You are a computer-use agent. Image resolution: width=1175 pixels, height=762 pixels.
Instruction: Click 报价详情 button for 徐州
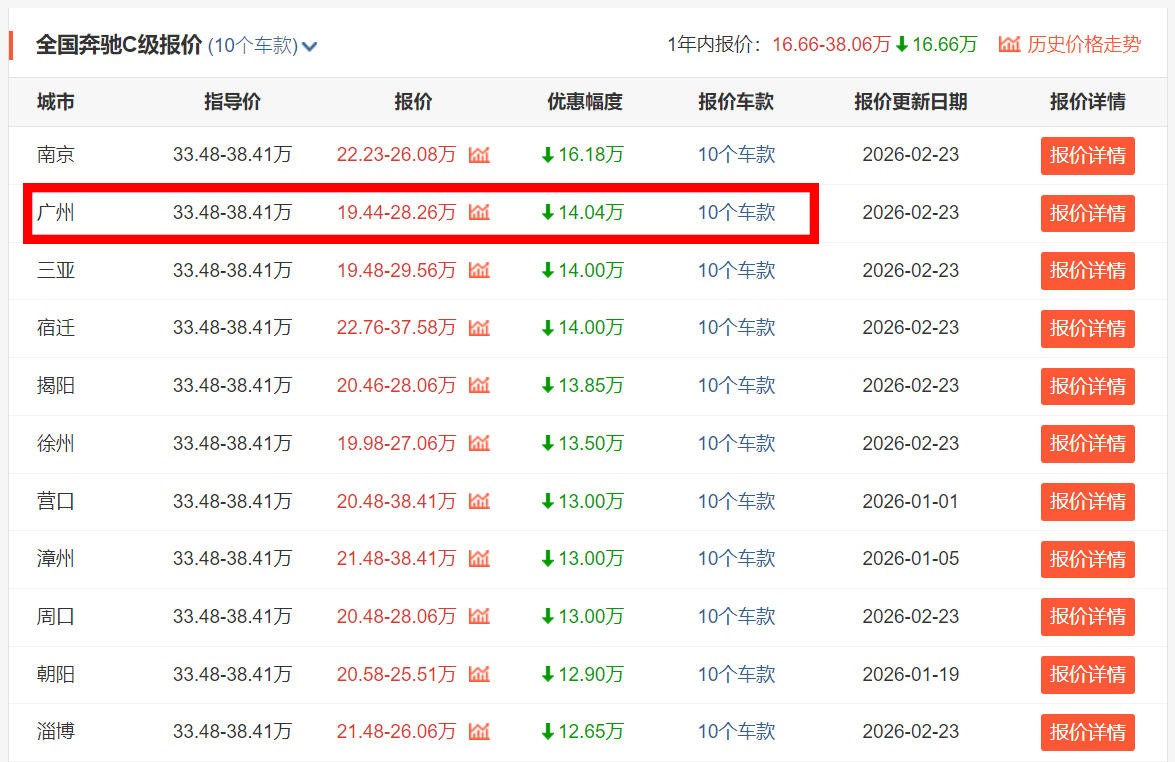[1087, 444]
